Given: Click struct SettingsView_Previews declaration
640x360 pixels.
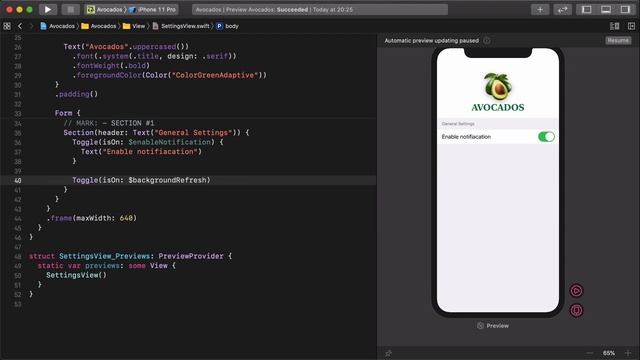Looking at the screenshot, I should point(131,256).
